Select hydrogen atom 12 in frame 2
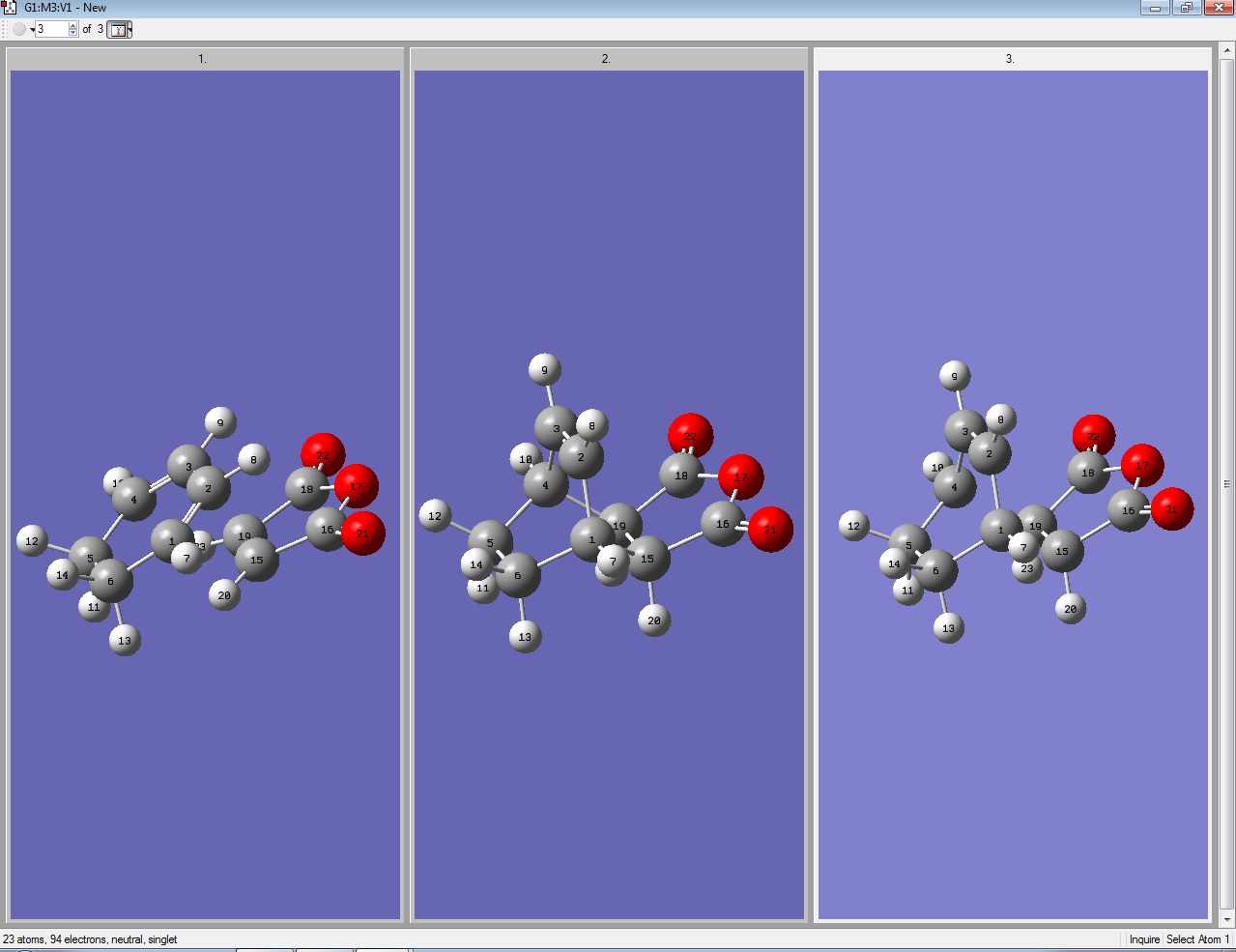The width and height of the screenshot is (1236, 952). pos(435,515)
